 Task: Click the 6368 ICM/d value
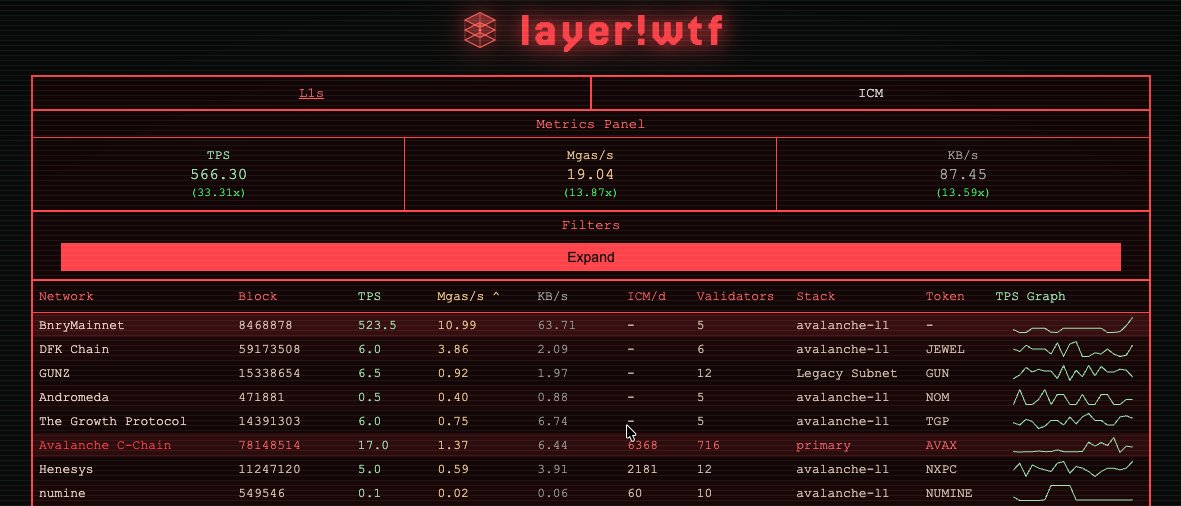[x=642, y=445]
